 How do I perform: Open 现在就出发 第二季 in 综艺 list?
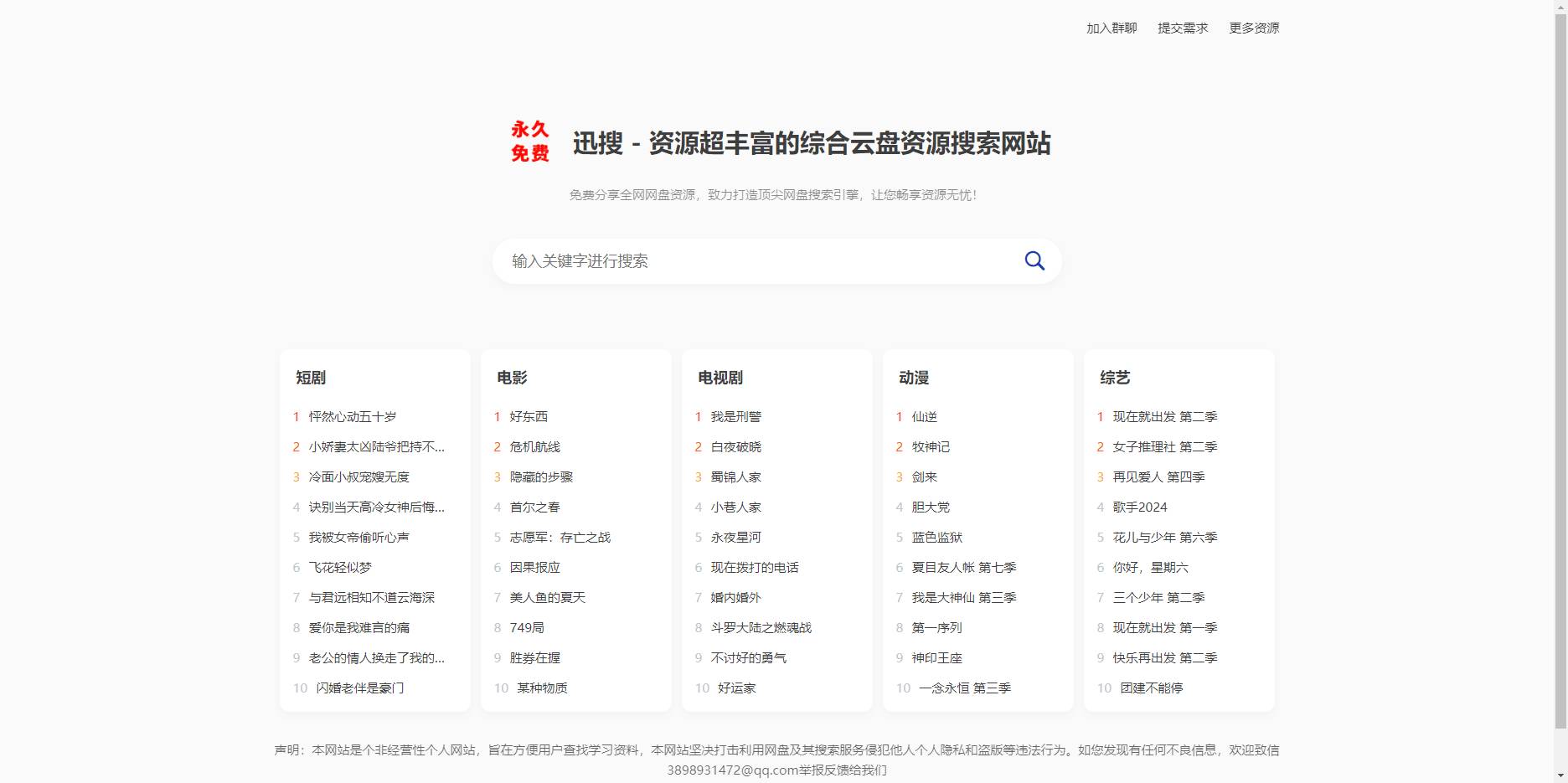(x=1165, y=416)
